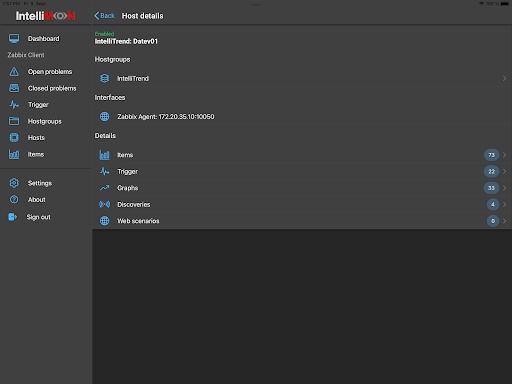Click the Hostgroups folder icon in sidebar
This screenshot has width=512, height=384.
pyautogui.click(x=14, y=121)
